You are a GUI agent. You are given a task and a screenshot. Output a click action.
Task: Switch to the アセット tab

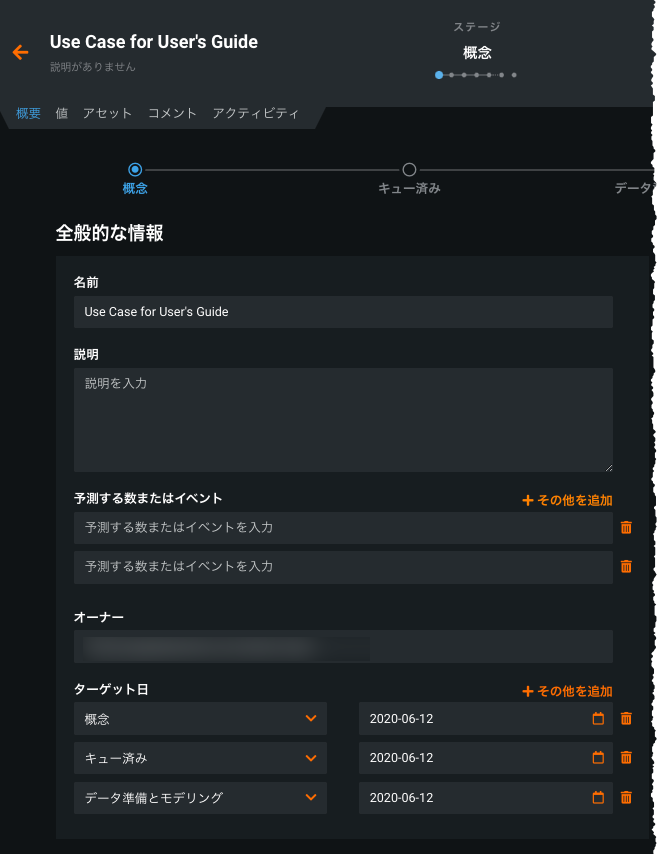click(107, 113)
